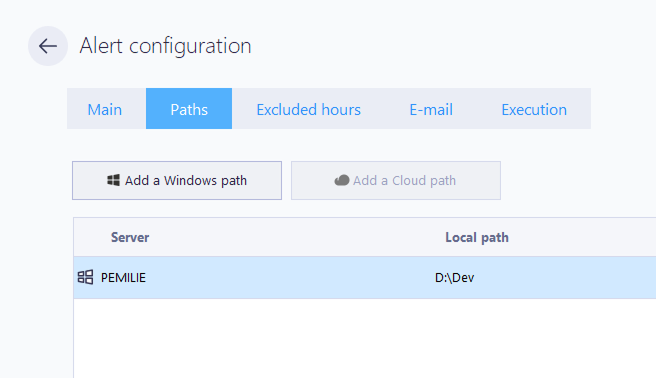The image size is (656, 378).
Task: Sort by the Local path column header
Action: tap(477, 237)
